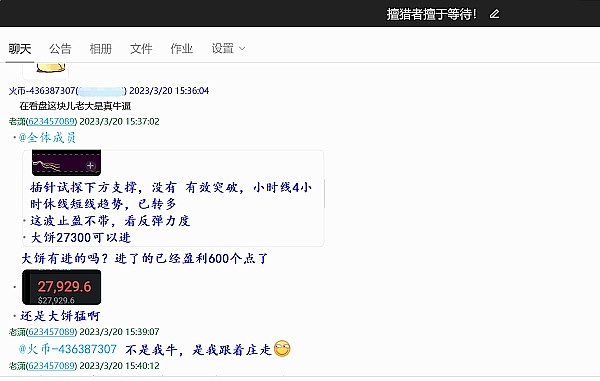Open user ID link 623457089 at 15:39:07

[x=52, y=332]
